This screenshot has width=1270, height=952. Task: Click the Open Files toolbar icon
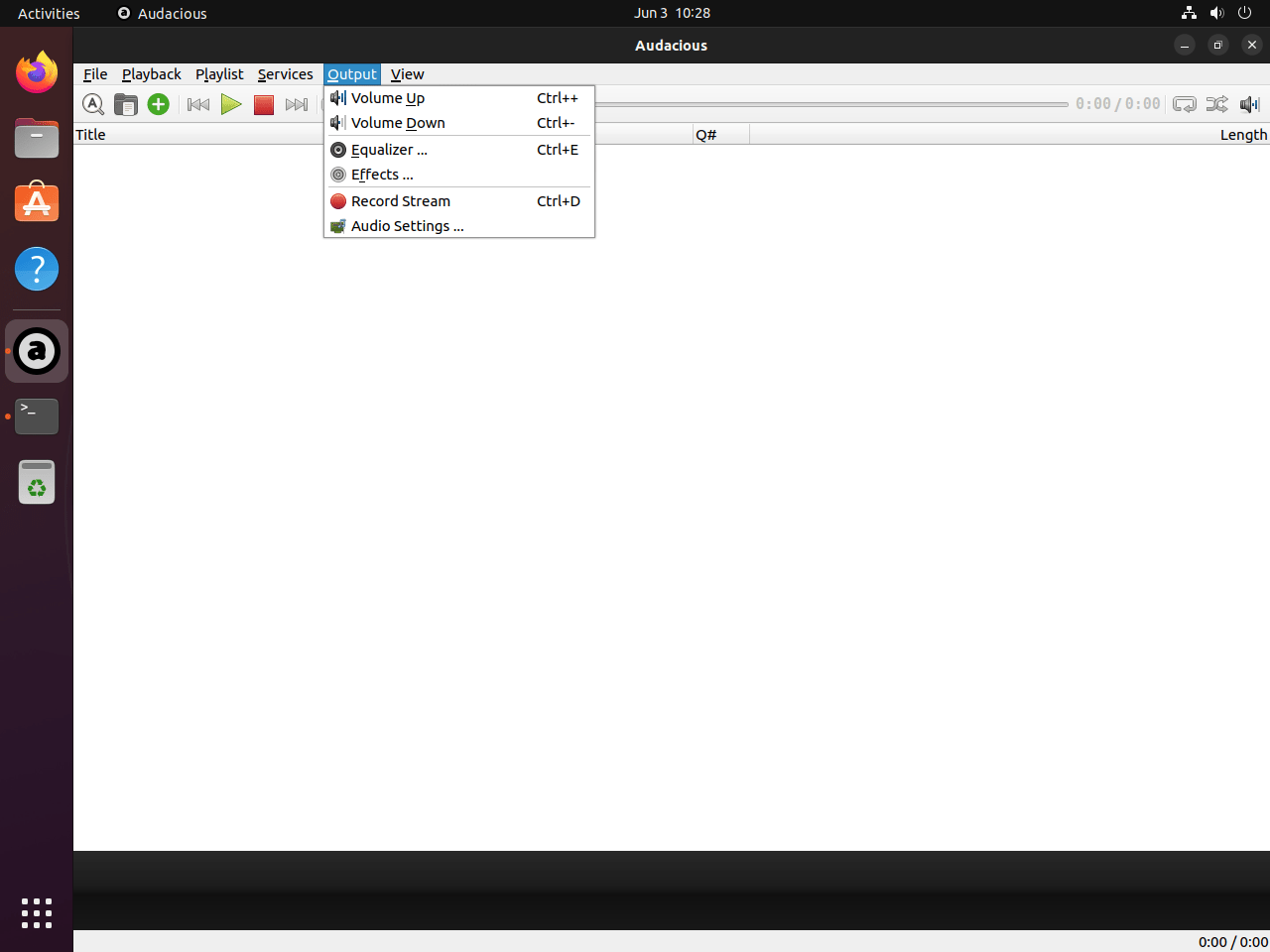tap(126, 104)
